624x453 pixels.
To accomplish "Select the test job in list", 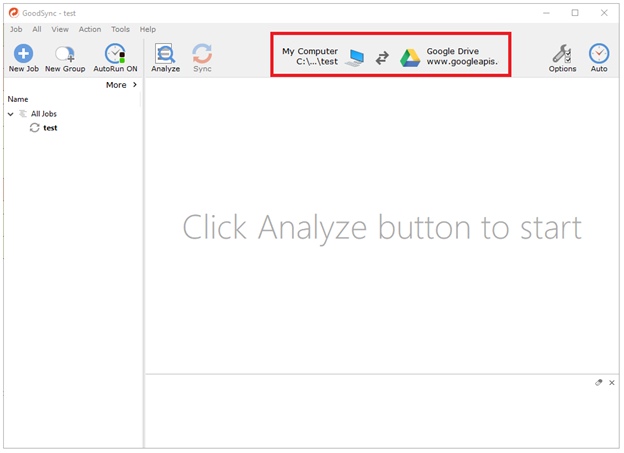I will click(49, 128).
